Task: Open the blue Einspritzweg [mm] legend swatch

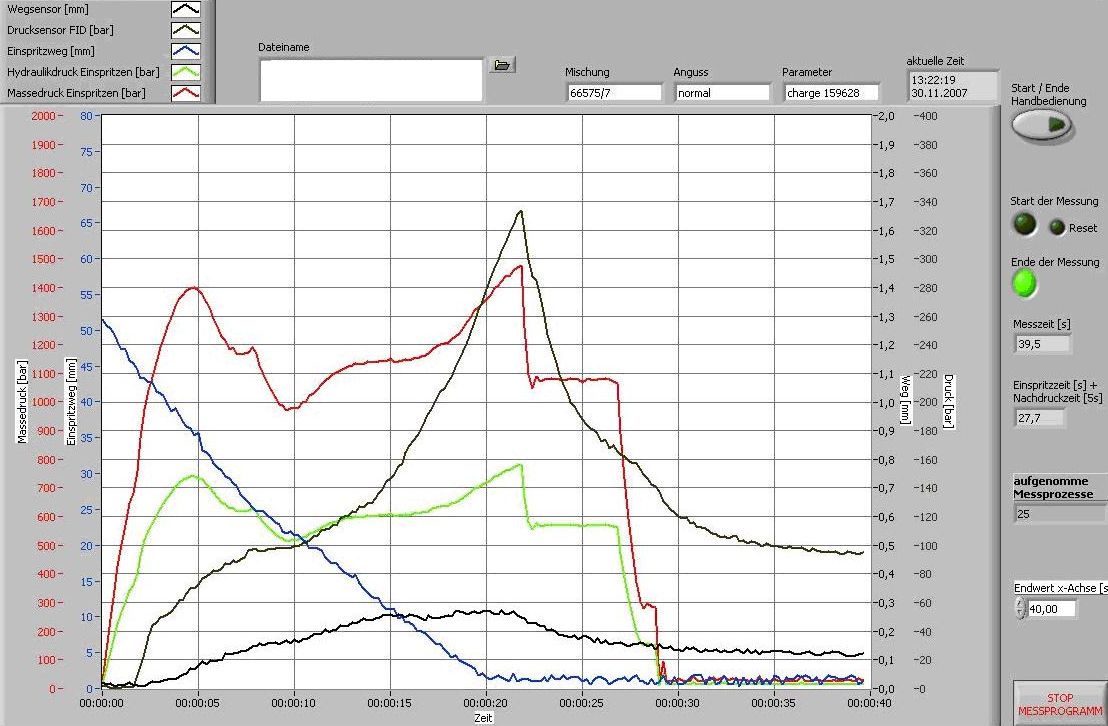Action: click(186, 51)
